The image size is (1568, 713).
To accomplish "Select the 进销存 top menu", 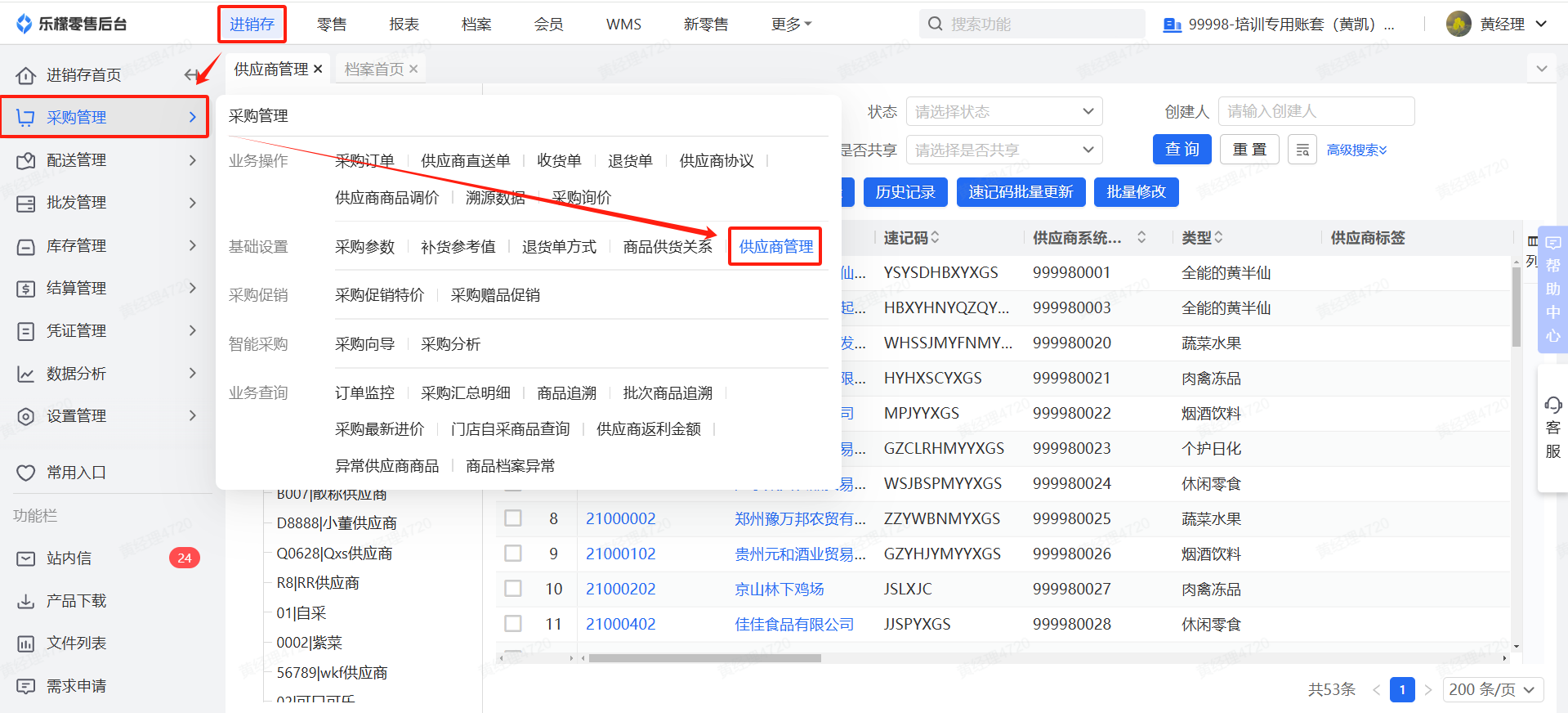I will coord(252,25).
